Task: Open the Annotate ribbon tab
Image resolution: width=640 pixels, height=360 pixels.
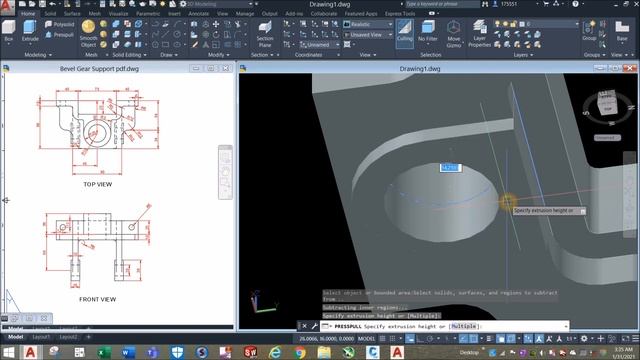Action: tap(198, 13)
